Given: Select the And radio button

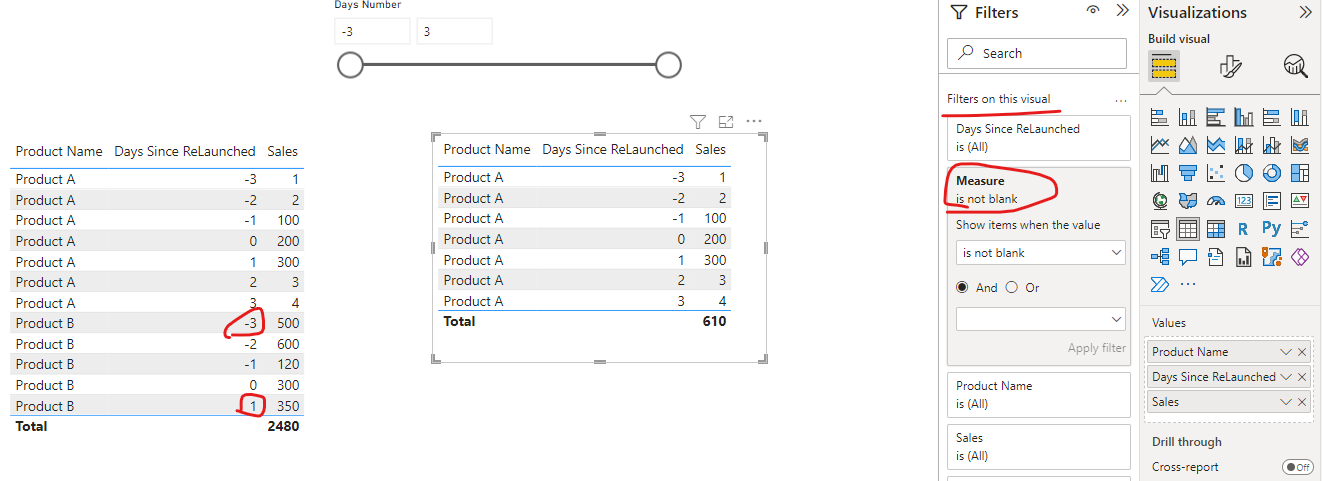Looking at the screenshot, I should 963,287.
